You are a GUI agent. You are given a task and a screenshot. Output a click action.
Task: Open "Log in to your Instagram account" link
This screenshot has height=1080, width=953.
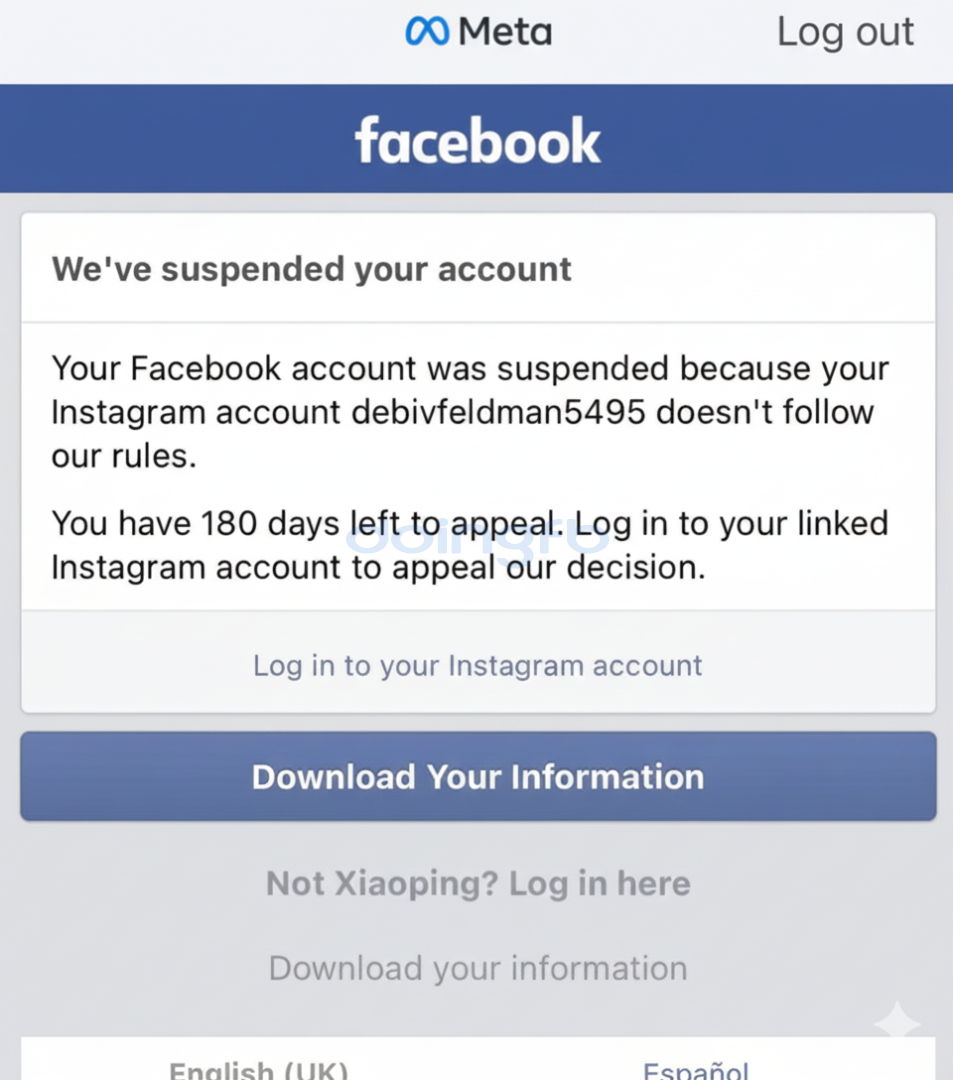click(x=477, y=665)
